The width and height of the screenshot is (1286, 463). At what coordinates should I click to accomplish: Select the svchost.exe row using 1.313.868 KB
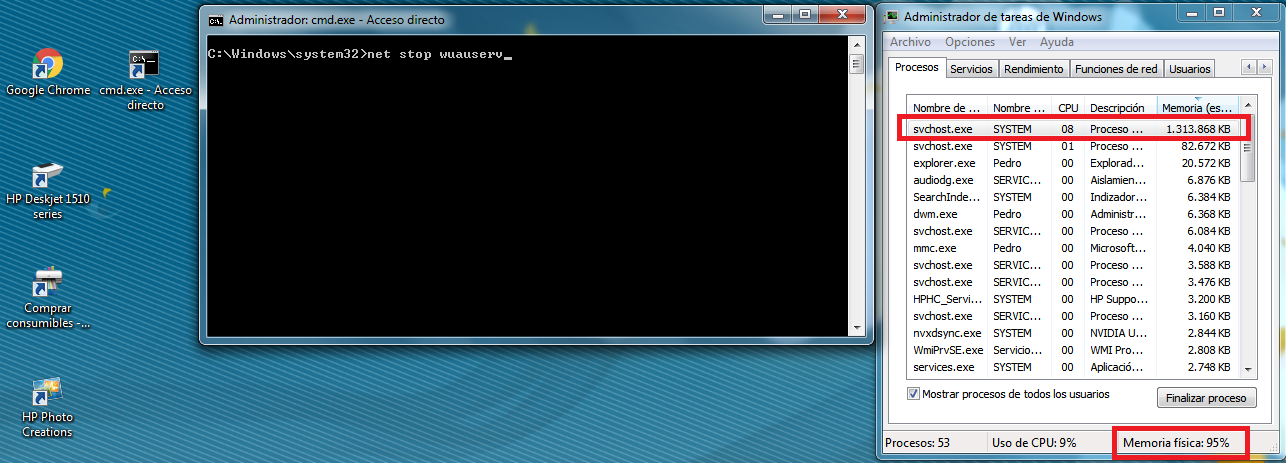1073,129
